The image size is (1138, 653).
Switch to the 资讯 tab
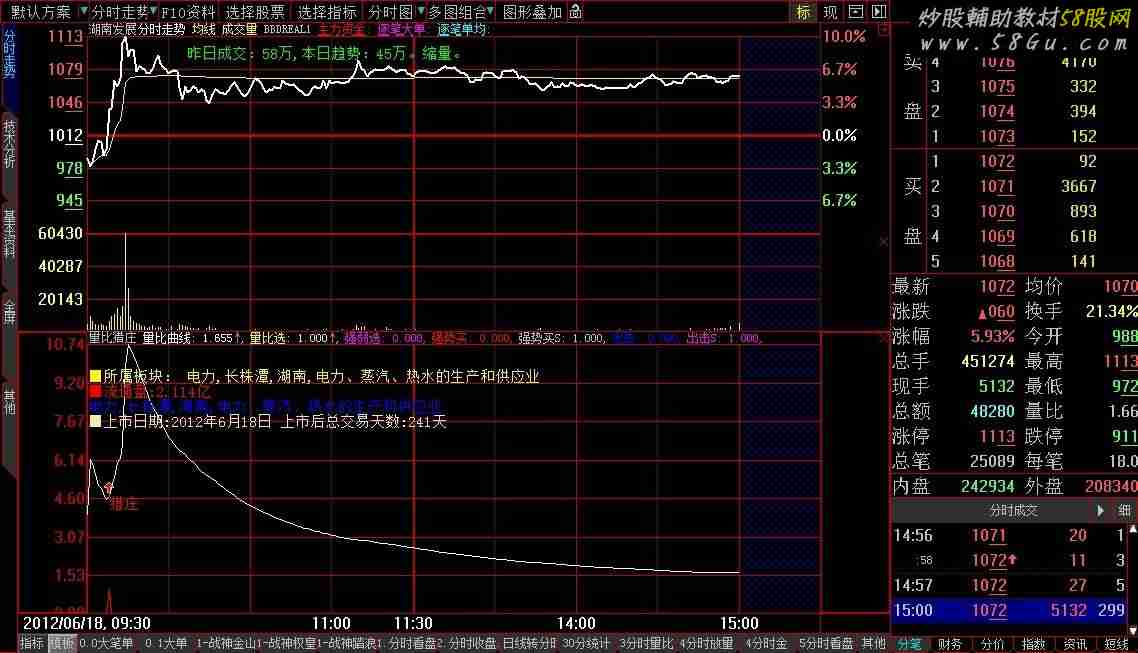(1075, 644)
